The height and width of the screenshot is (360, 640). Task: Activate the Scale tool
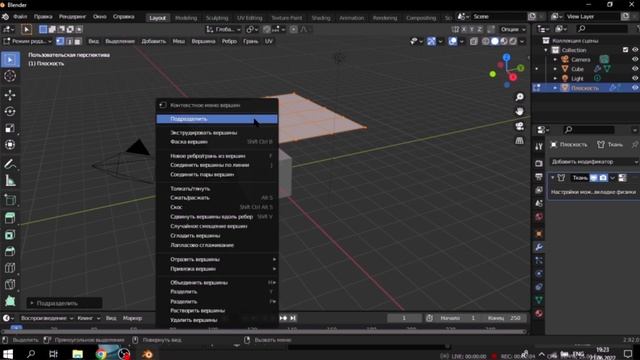pyautogui.click(x=10, y=128)
